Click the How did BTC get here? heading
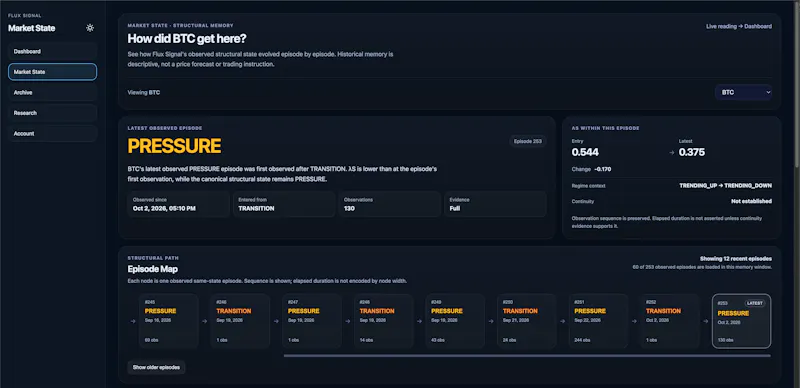This screenshot has width=800, height=388. [x=187, y=39]
